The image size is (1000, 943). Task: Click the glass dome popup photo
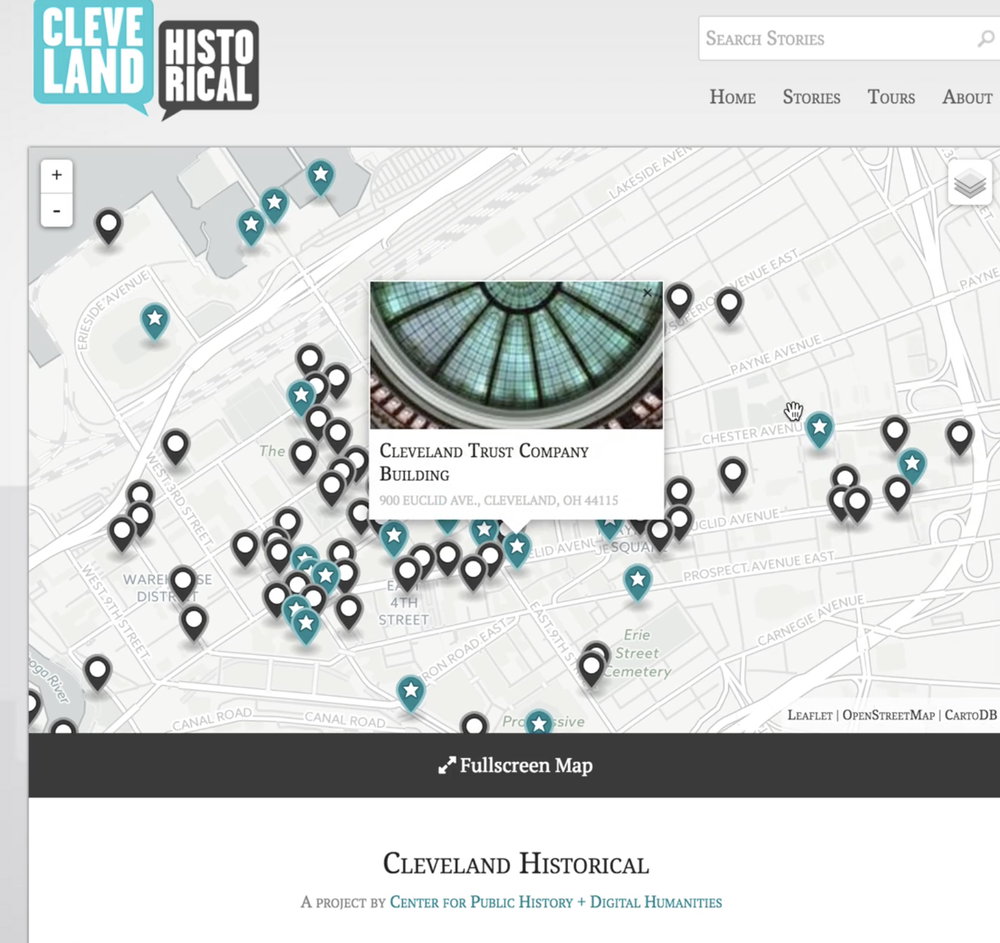pyautogui.click(x=517, y=355)
